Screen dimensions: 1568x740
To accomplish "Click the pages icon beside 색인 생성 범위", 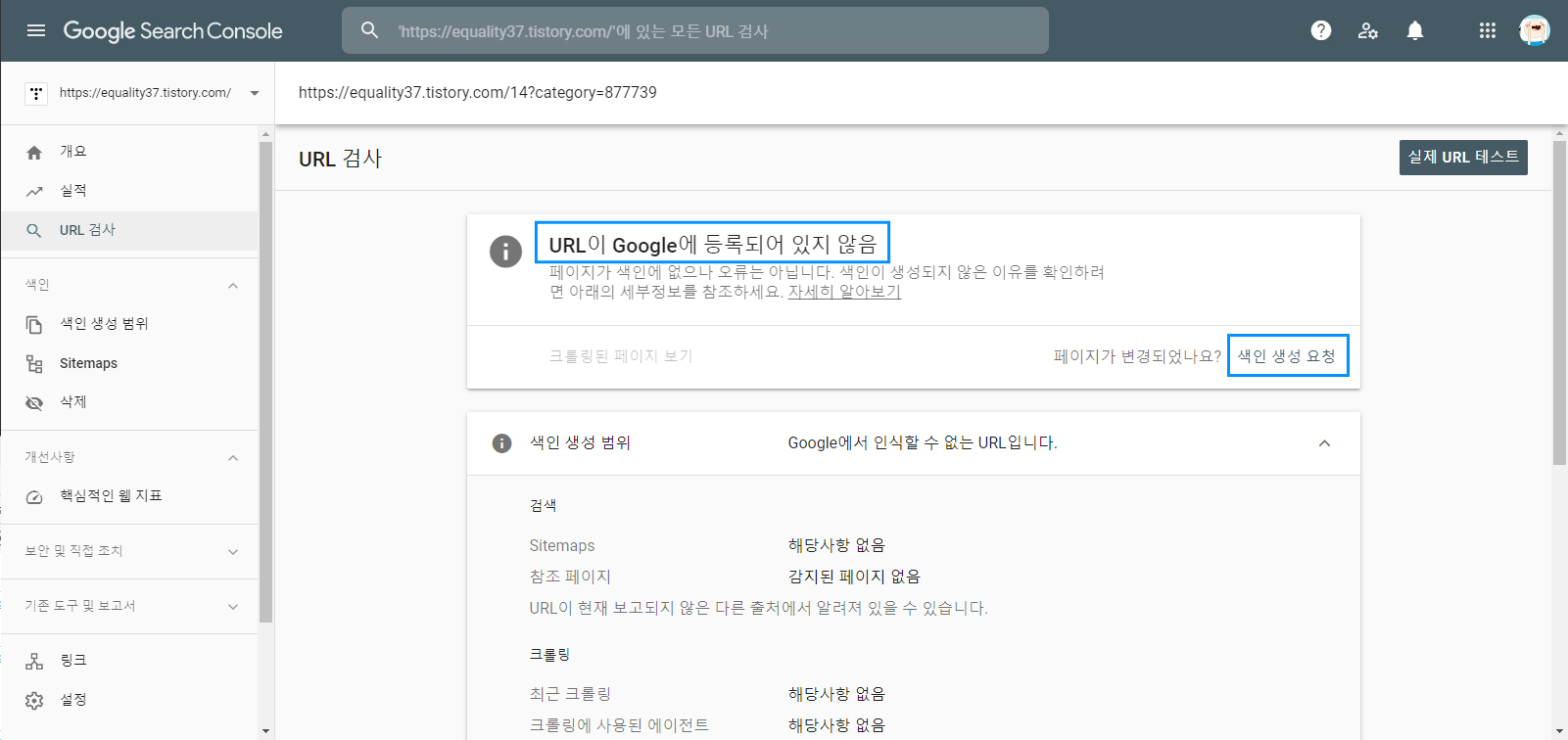I will 34,324.
